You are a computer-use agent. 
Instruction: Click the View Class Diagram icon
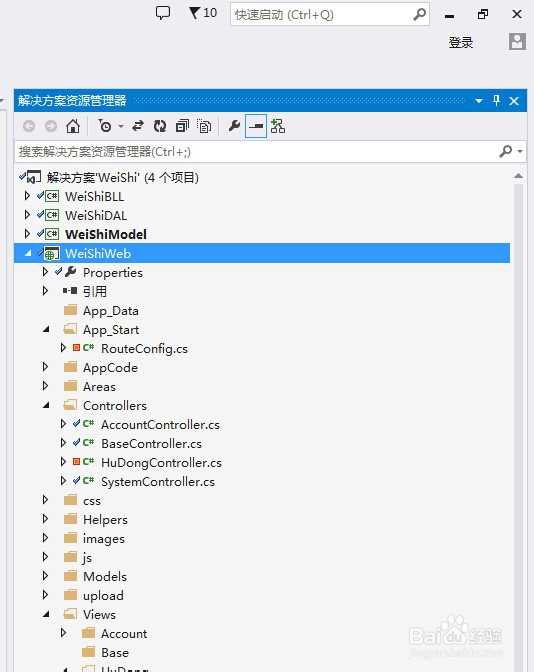[x=278, y=126]
